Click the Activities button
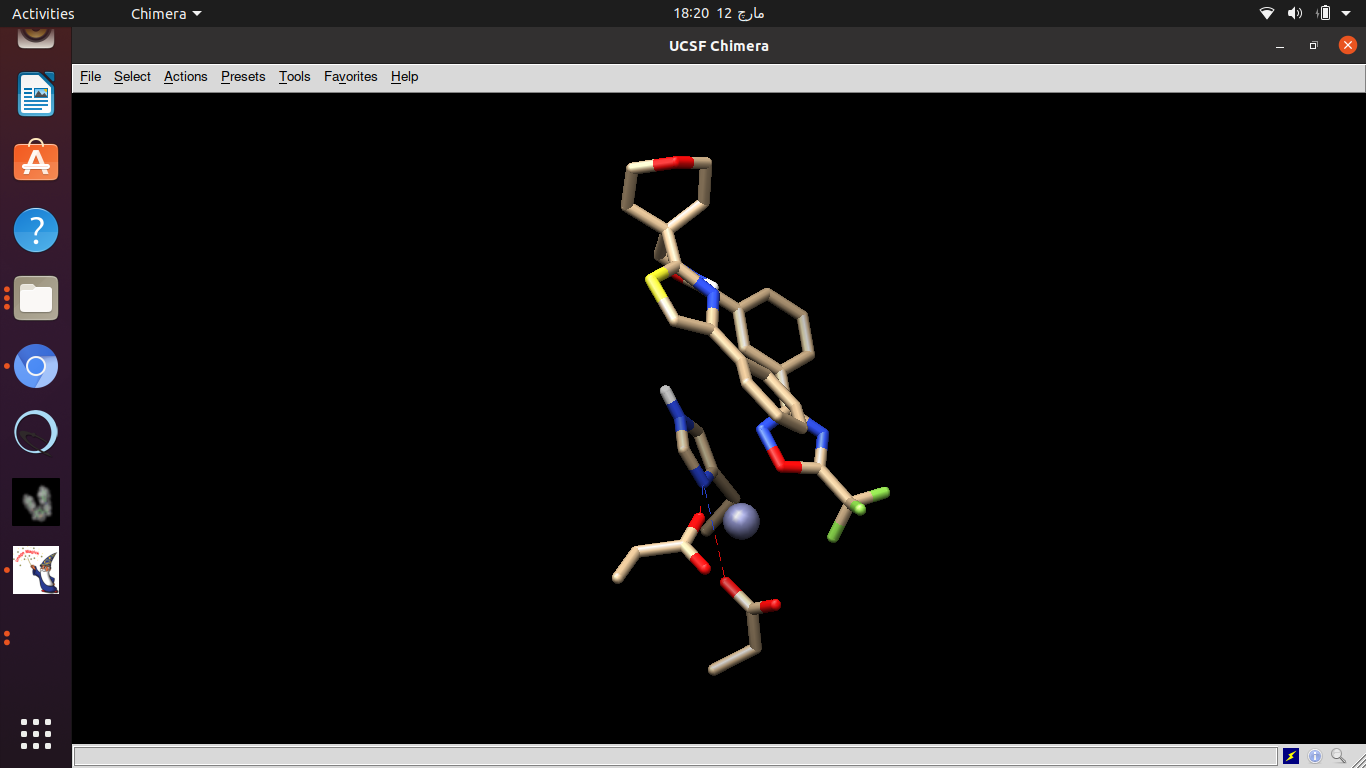 [43, 13]
